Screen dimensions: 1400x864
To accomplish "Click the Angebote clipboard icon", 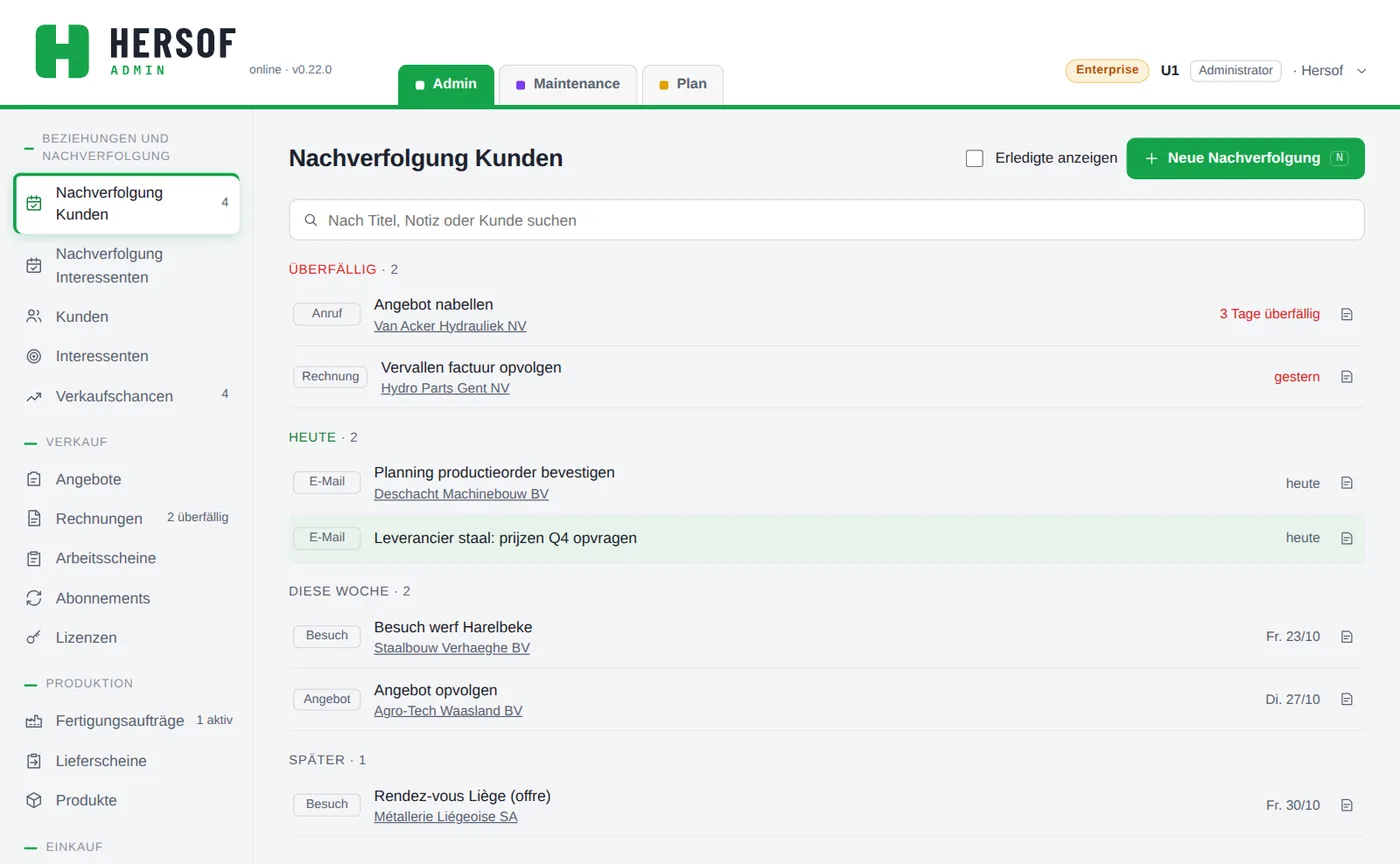I will pyautogui.click(x=34, y=479).
